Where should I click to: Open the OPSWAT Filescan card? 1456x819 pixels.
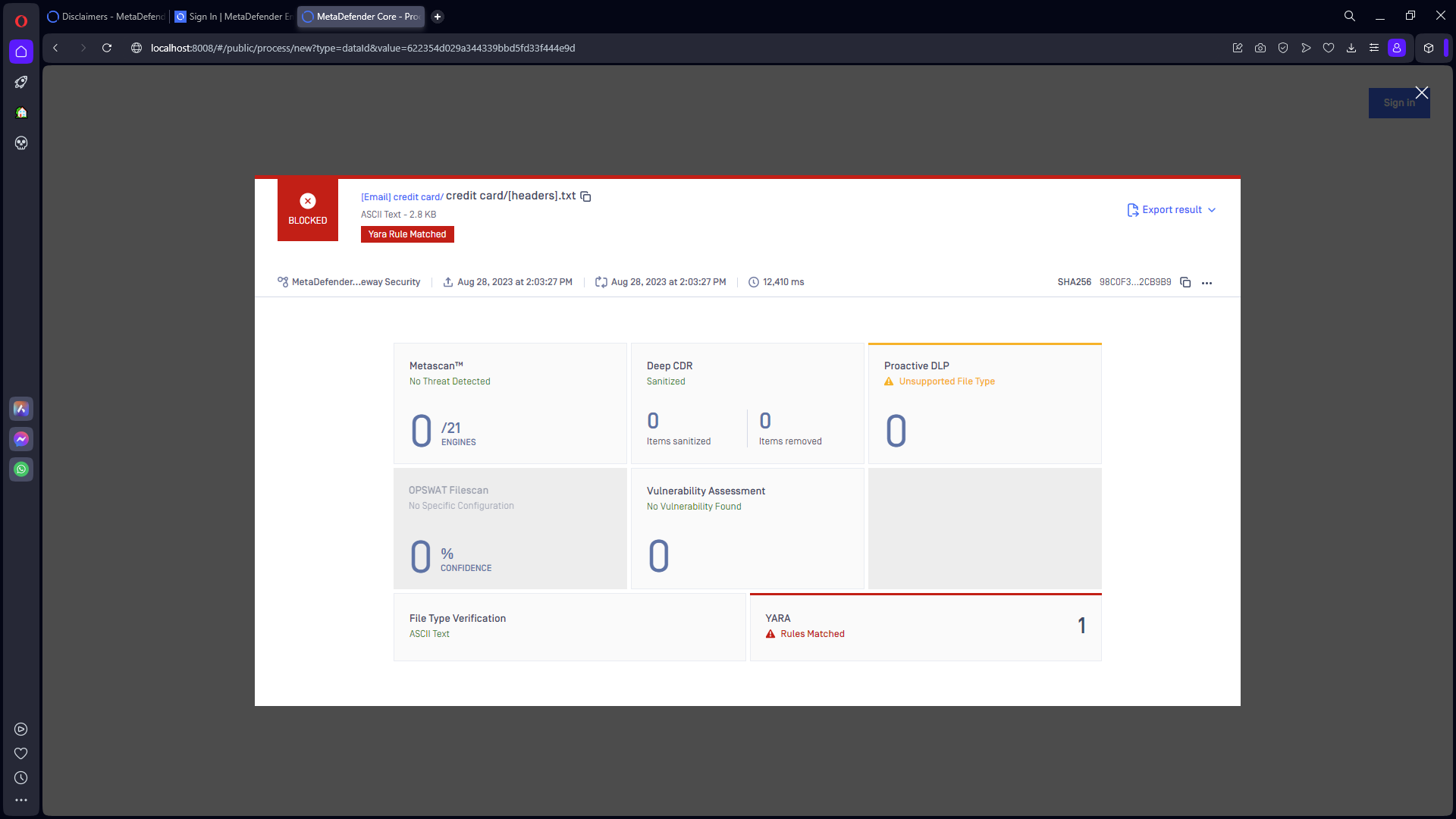pyautogui.click(x=510, y=529)
